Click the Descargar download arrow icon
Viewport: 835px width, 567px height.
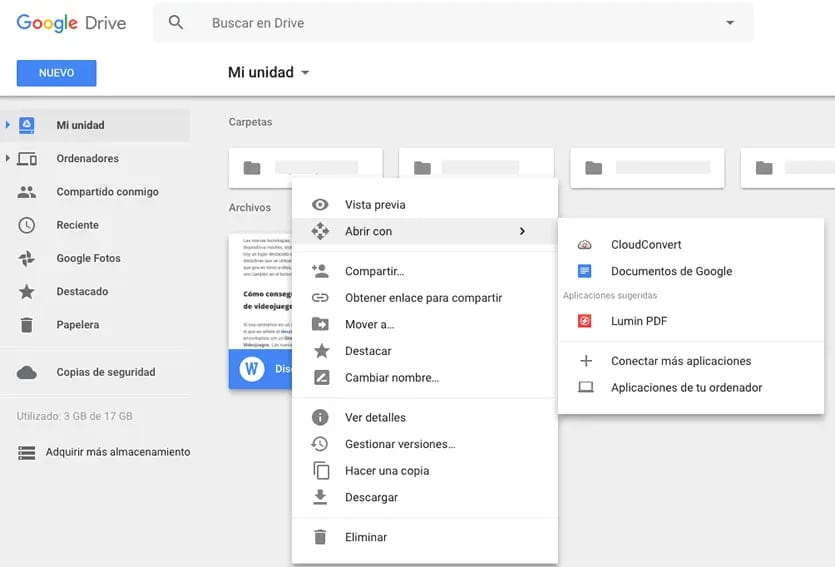pos(320,497)
